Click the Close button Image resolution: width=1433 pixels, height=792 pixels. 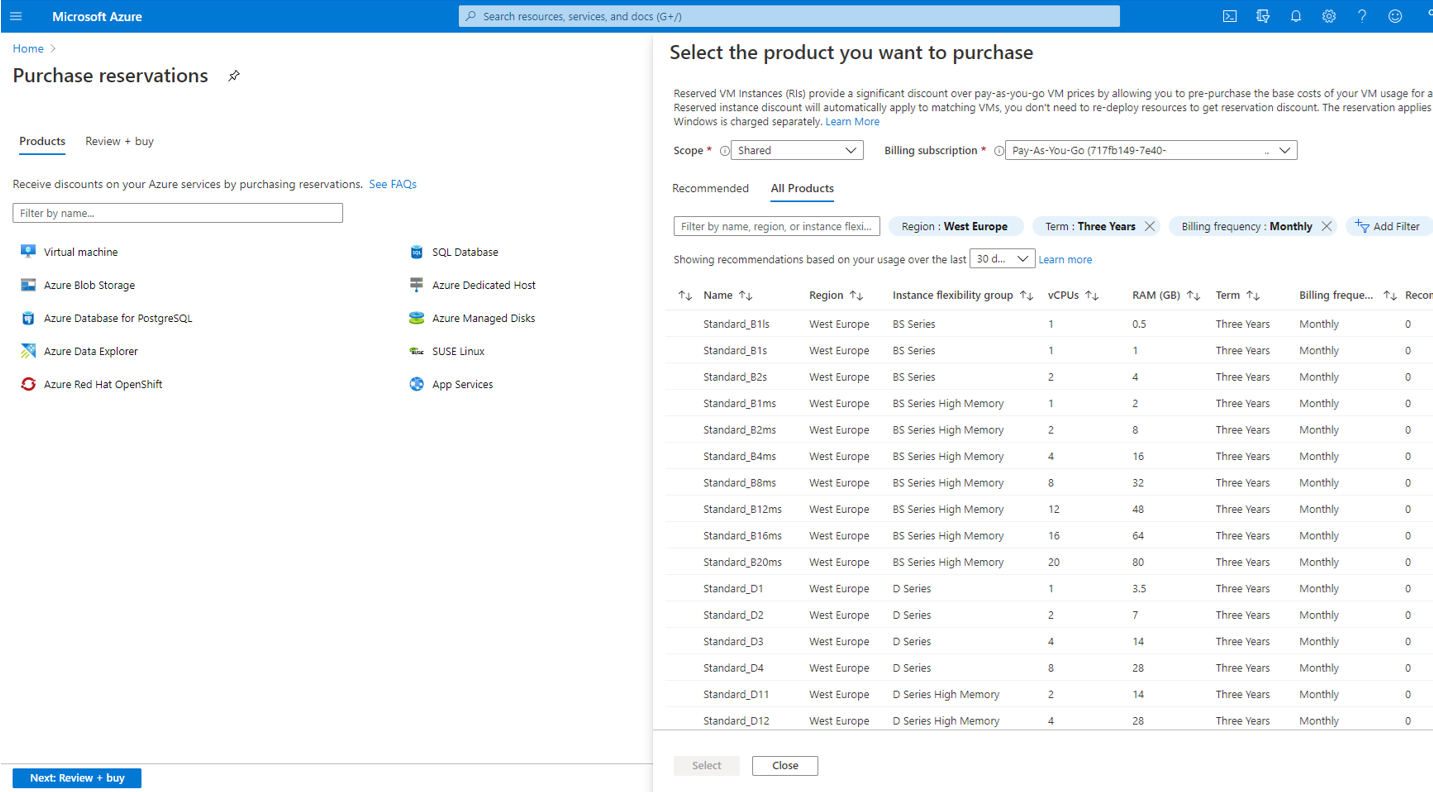[x=785, y=766]
